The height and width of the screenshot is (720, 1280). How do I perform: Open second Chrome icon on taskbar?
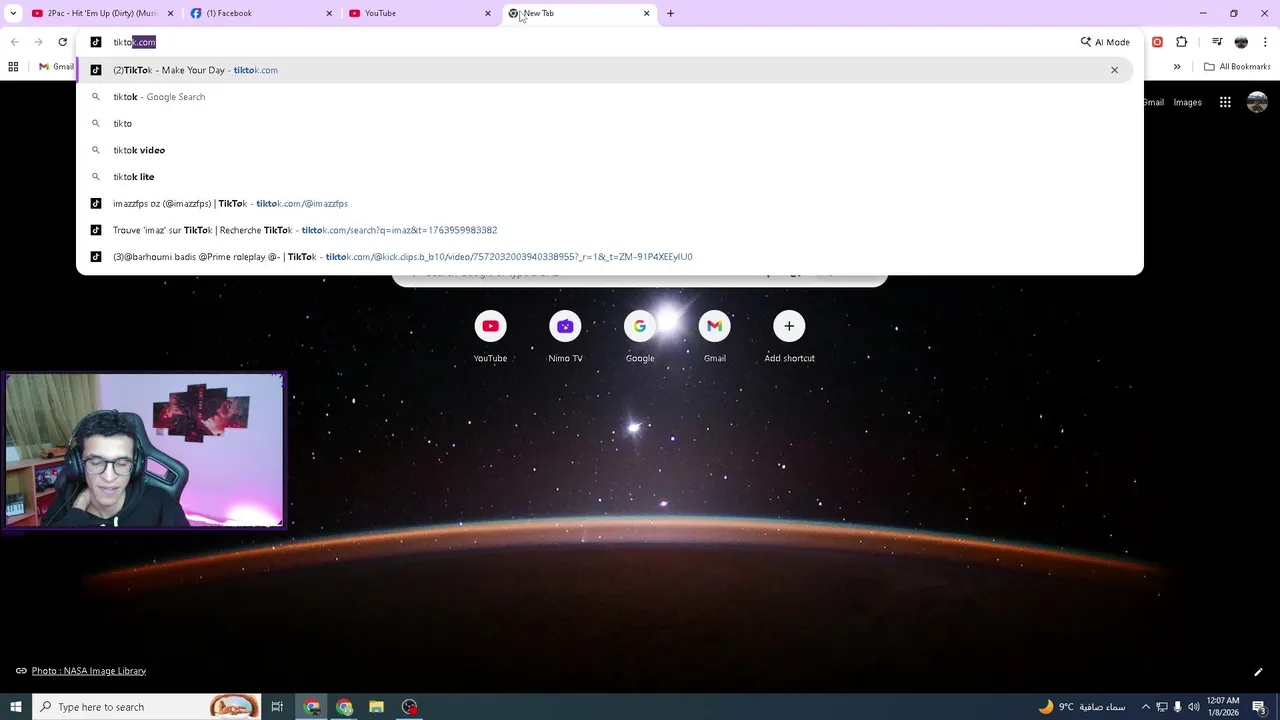(x=344, y=707)
